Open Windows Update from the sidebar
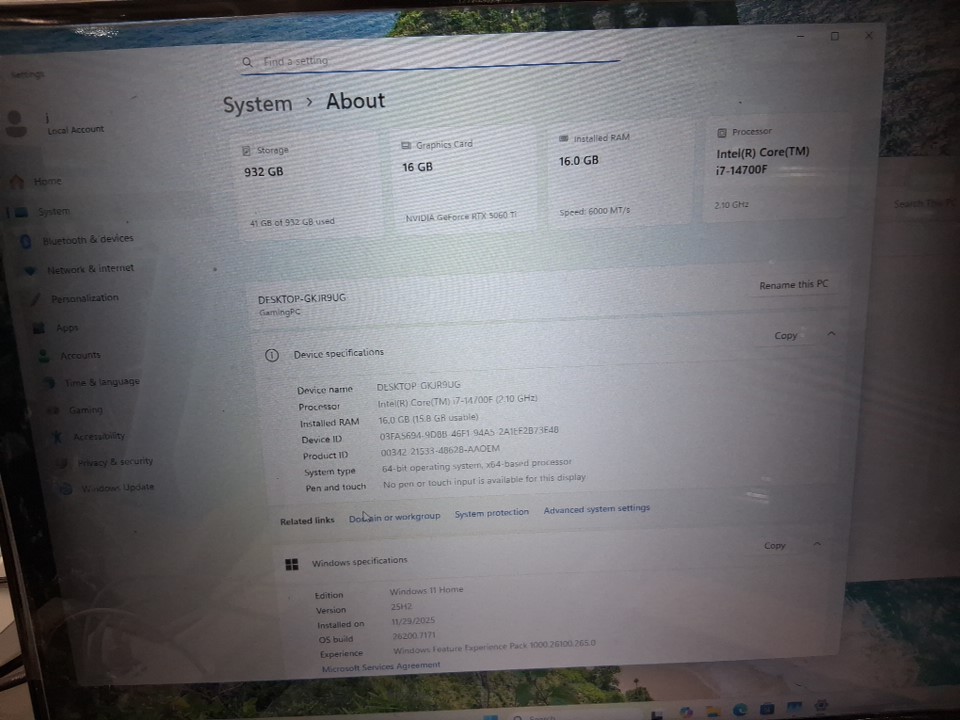Viewport: 960px width, 720px height. (x=117, y=488)
